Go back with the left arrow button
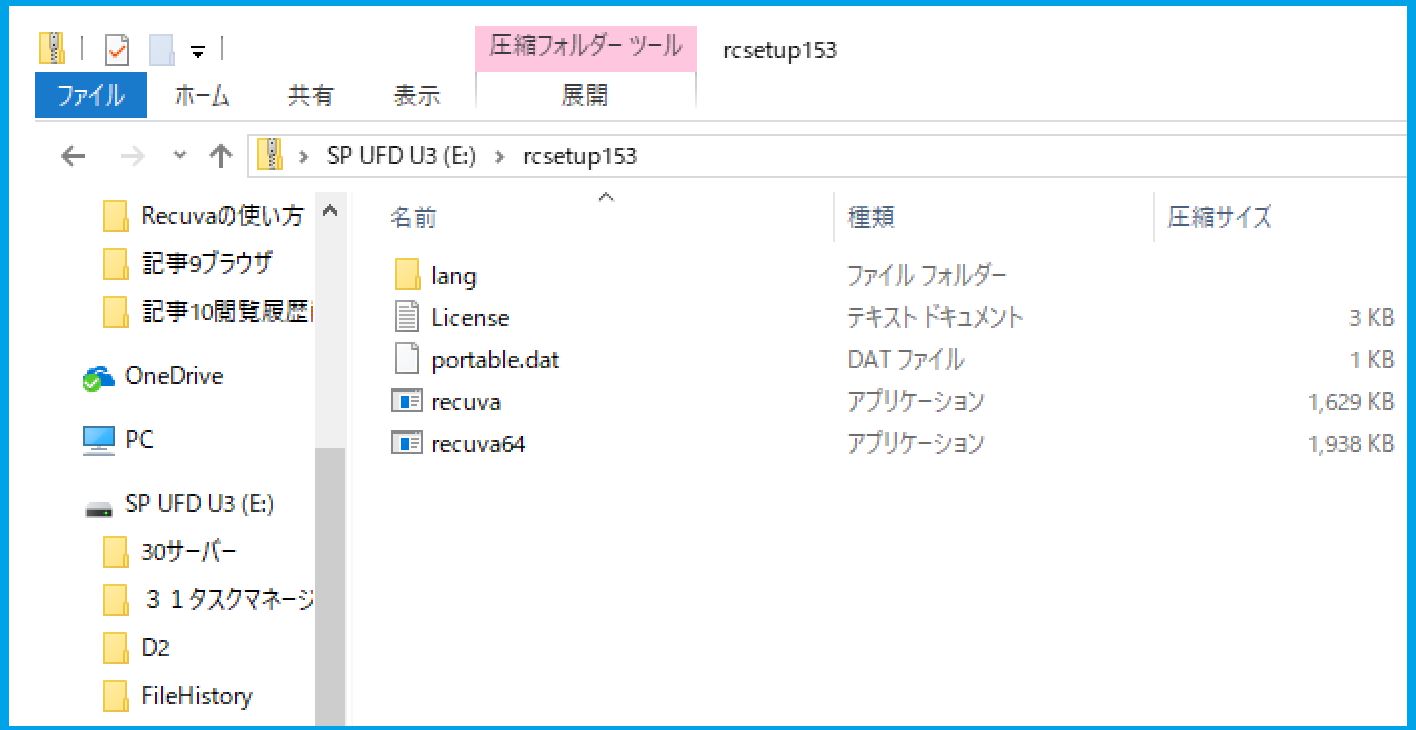 tap(73, 156)
